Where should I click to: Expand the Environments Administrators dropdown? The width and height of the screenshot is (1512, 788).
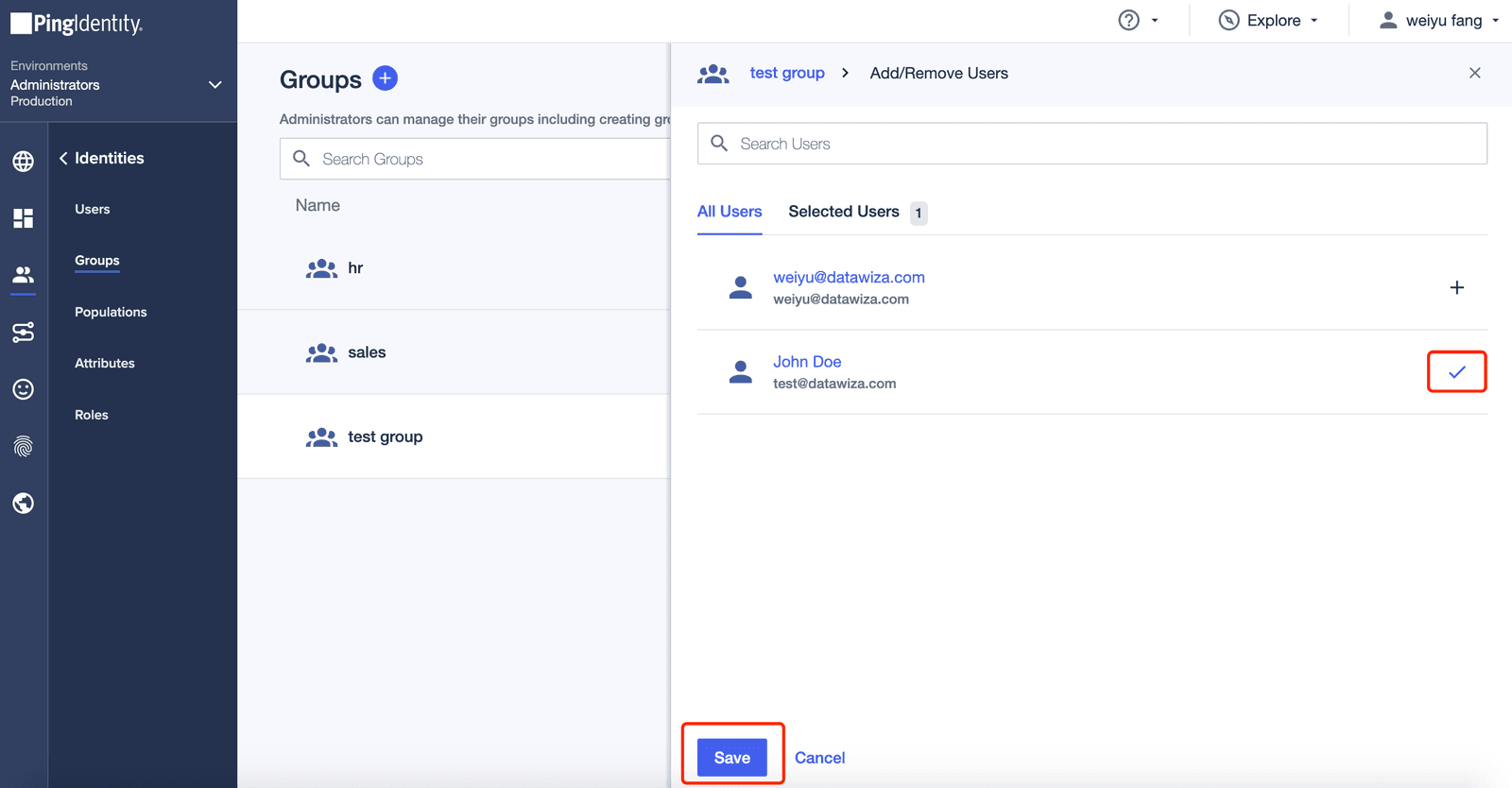point(215,84)
